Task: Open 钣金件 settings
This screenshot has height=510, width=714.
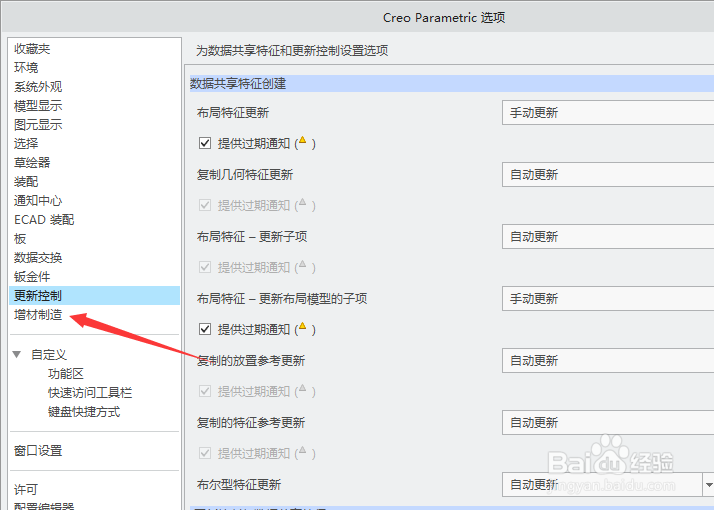Action: (32, 276)
